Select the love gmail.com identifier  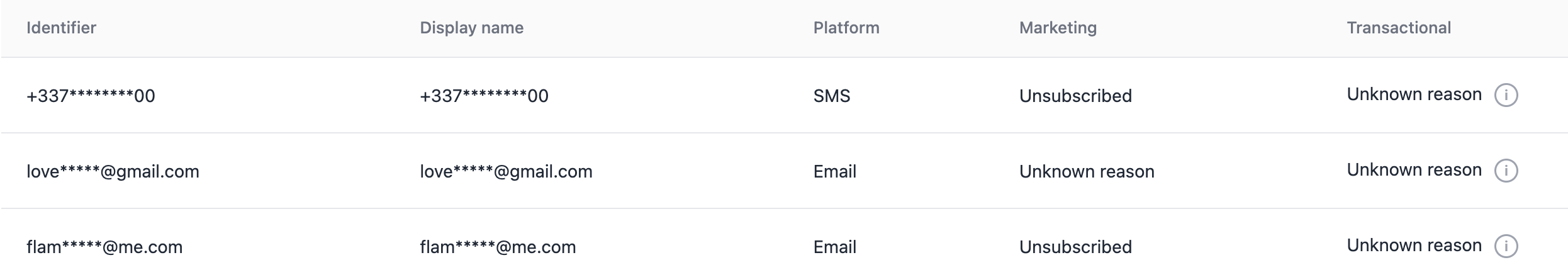coord(113,171)
